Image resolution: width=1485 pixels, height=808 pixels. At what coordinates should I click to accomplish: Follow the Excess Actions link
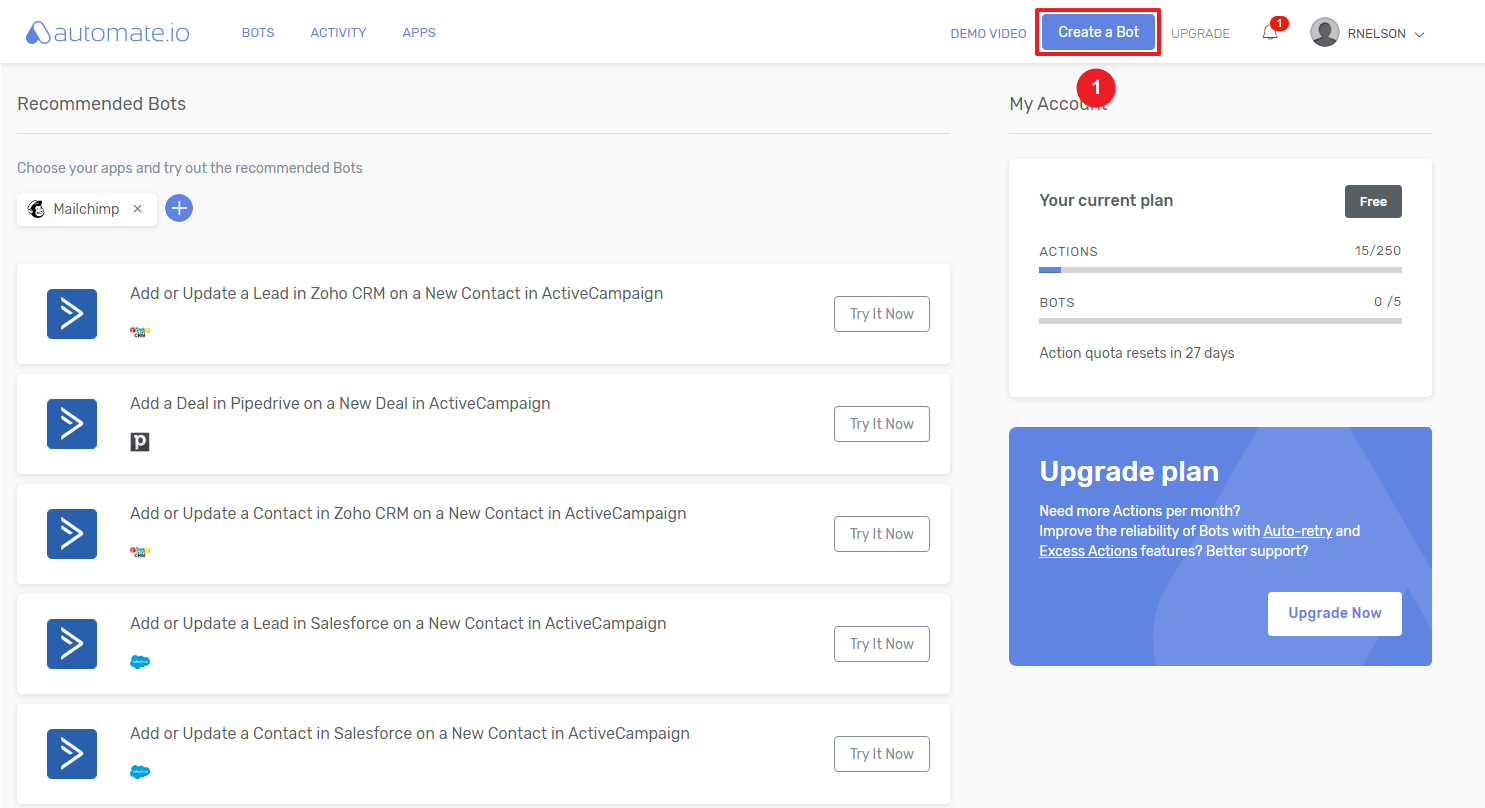[1088, 551]
